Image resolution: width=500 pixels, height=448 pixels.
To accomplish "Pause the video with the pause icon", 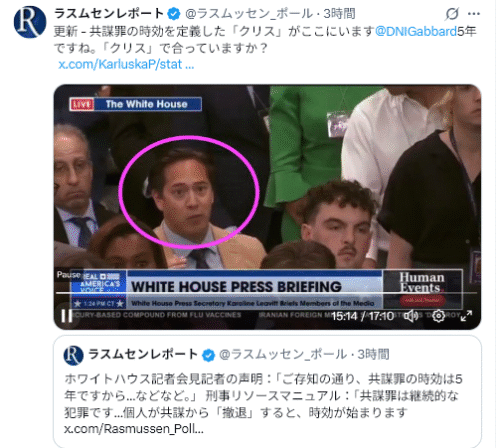I will coord(67,316).
